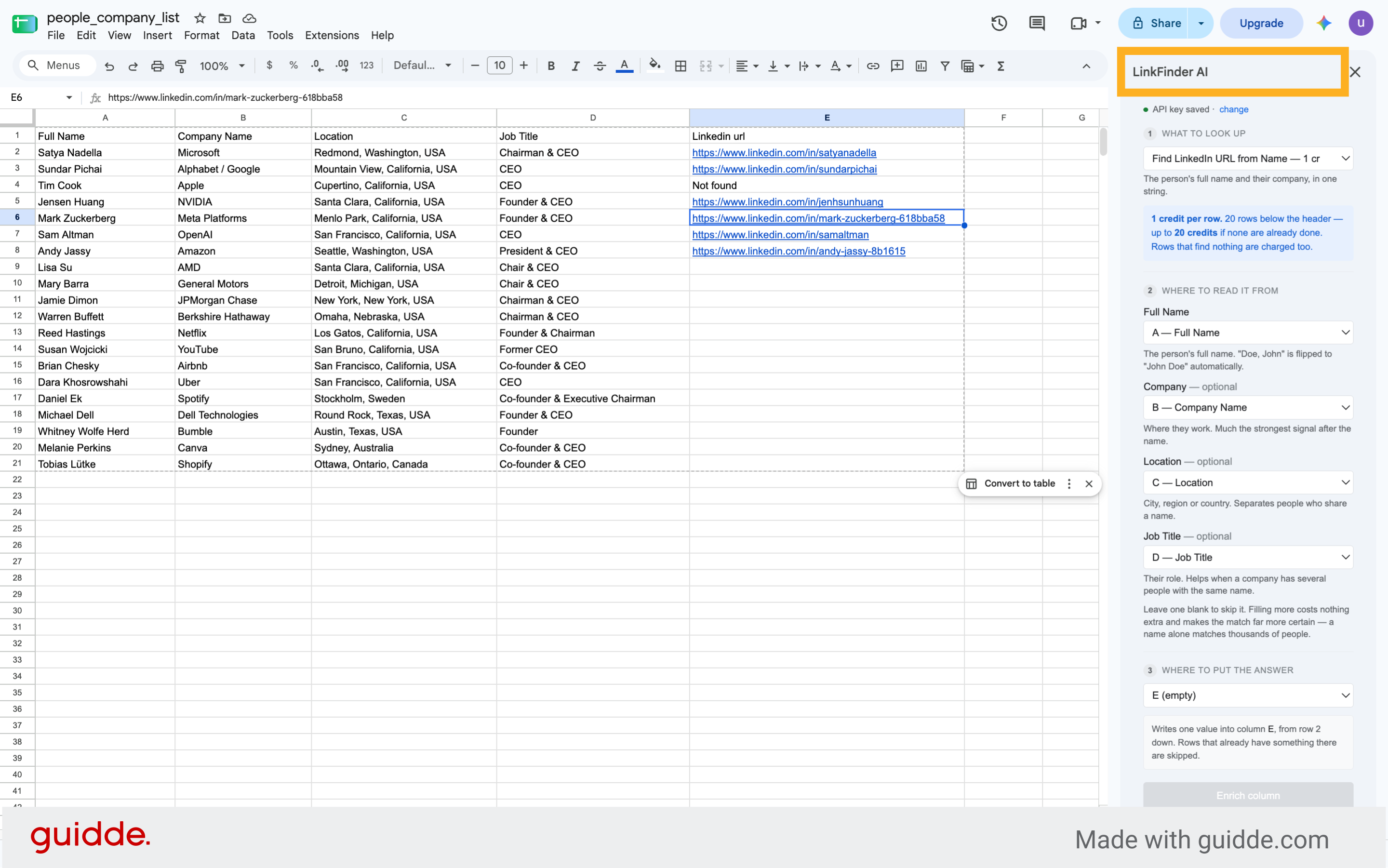The width and height of the screenshot is (1388, 868).
Task: Click the Convert to table button
Action: (1011, 483)
